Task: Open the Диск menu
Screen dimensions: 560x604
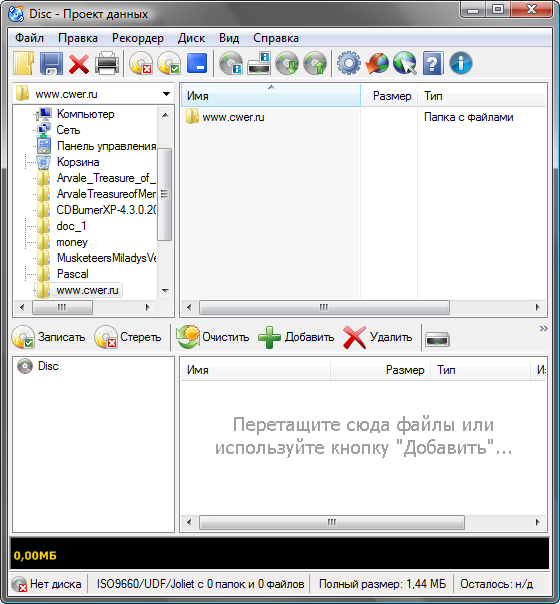Action: click(191, 38)
